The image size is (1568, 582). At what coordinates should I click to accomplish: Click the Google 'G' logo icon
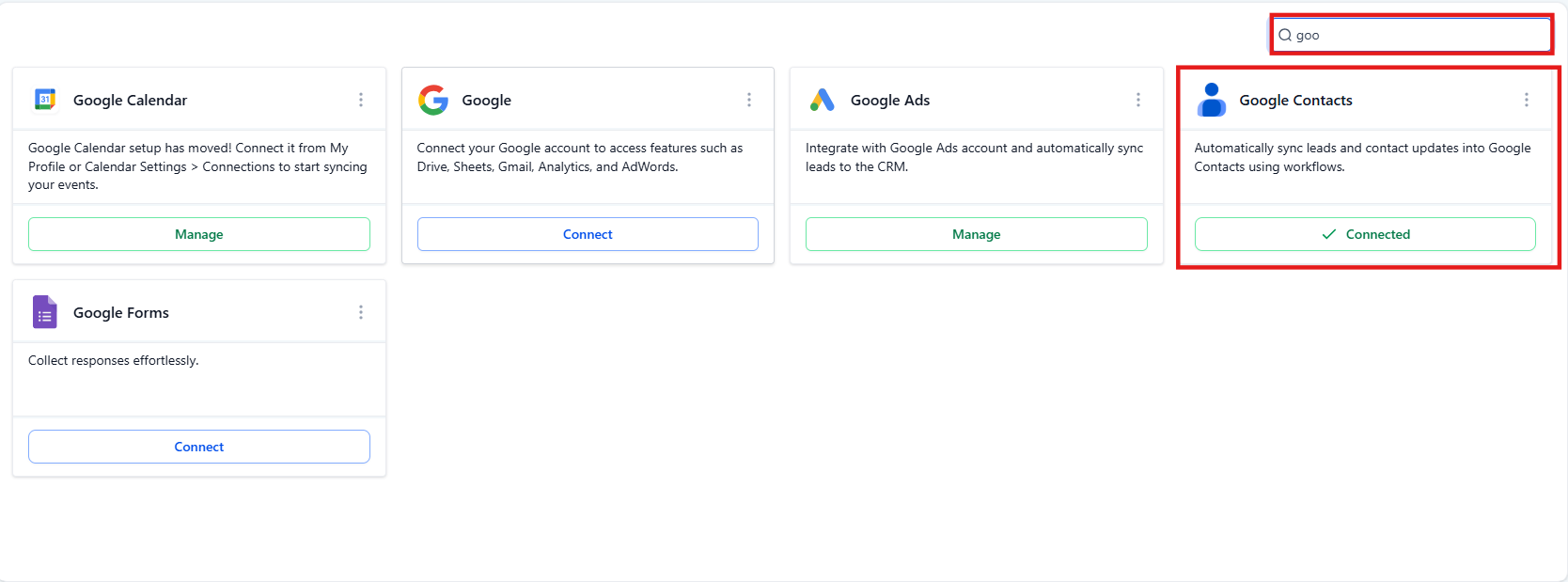point(433,100)
